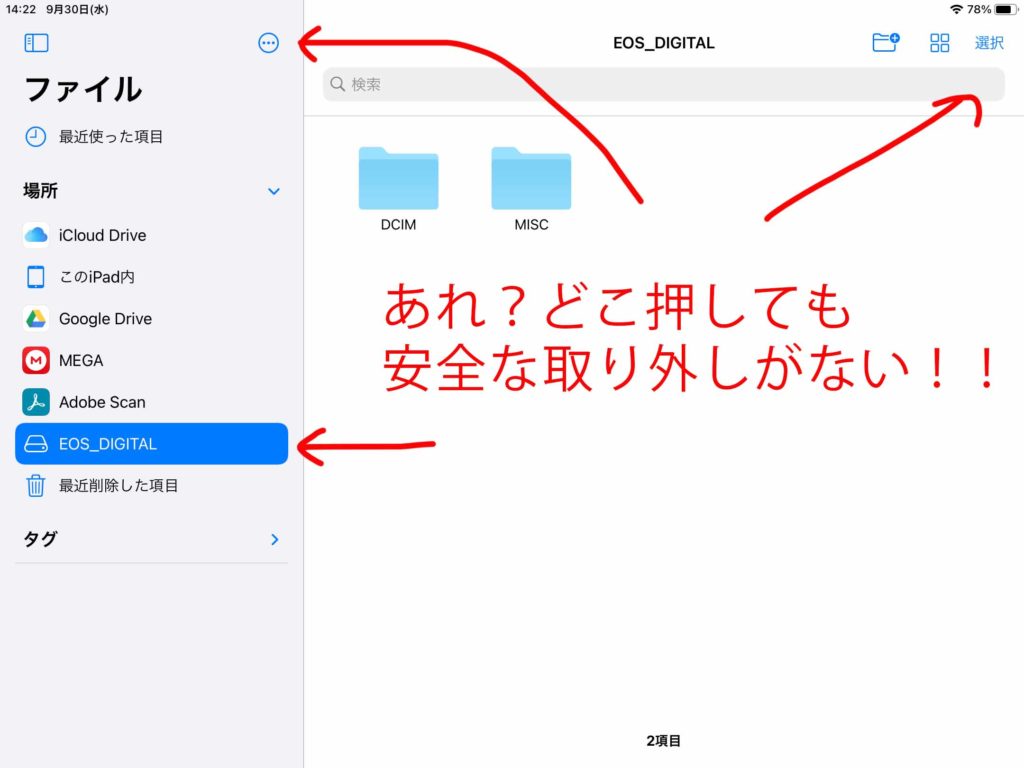Toggle the sidebar with the panel icon
The height and width of the screenshot is (768, 1024).
pos(36,43)
